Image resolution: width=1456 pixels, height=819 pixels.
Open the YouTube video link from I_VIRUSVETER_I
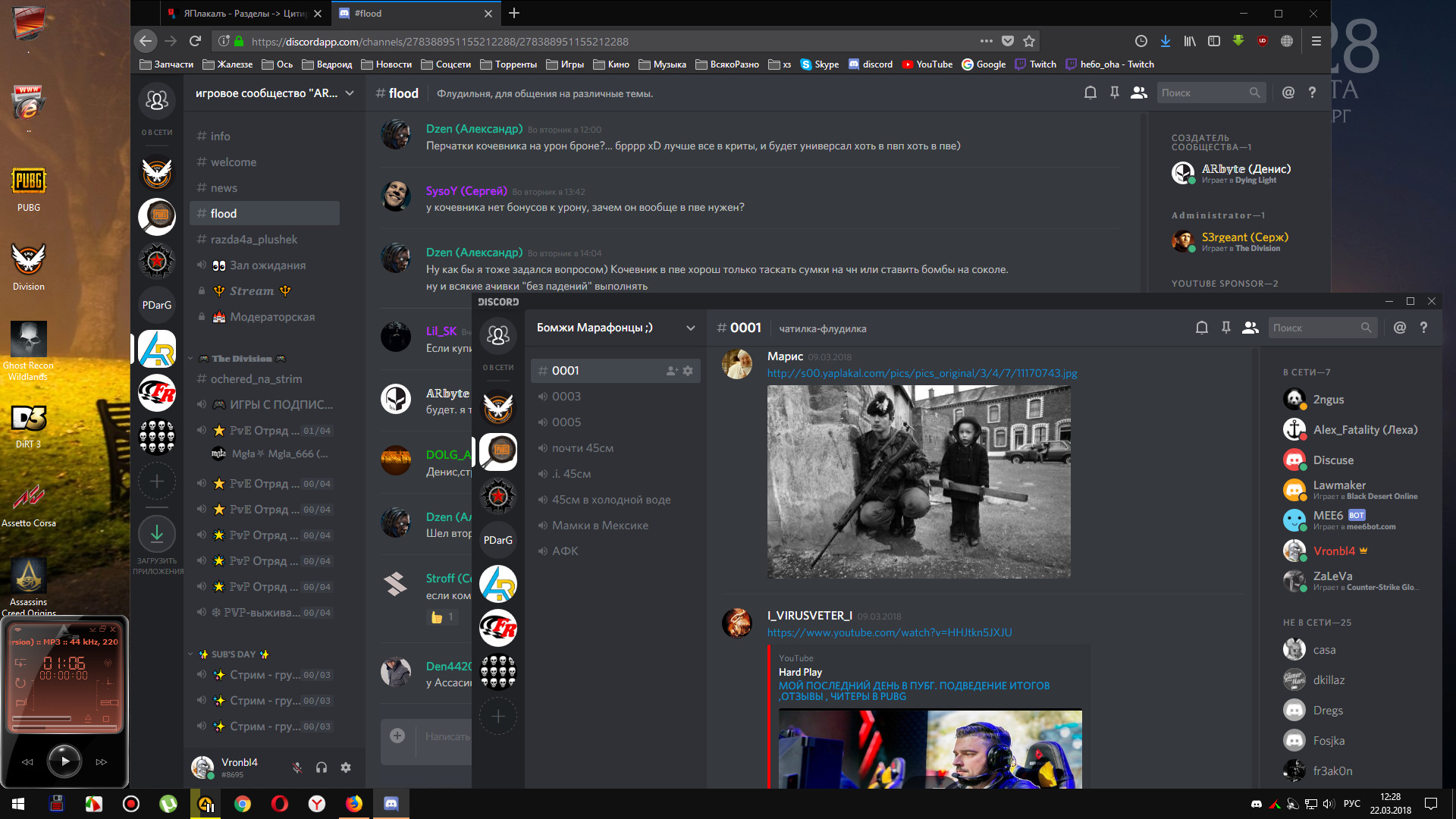click(x=890, y=632)
